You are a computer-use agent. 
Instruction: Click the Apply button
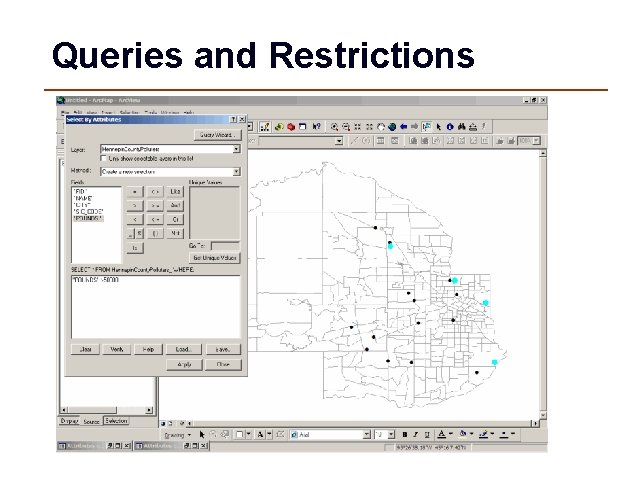click(184, 364)
